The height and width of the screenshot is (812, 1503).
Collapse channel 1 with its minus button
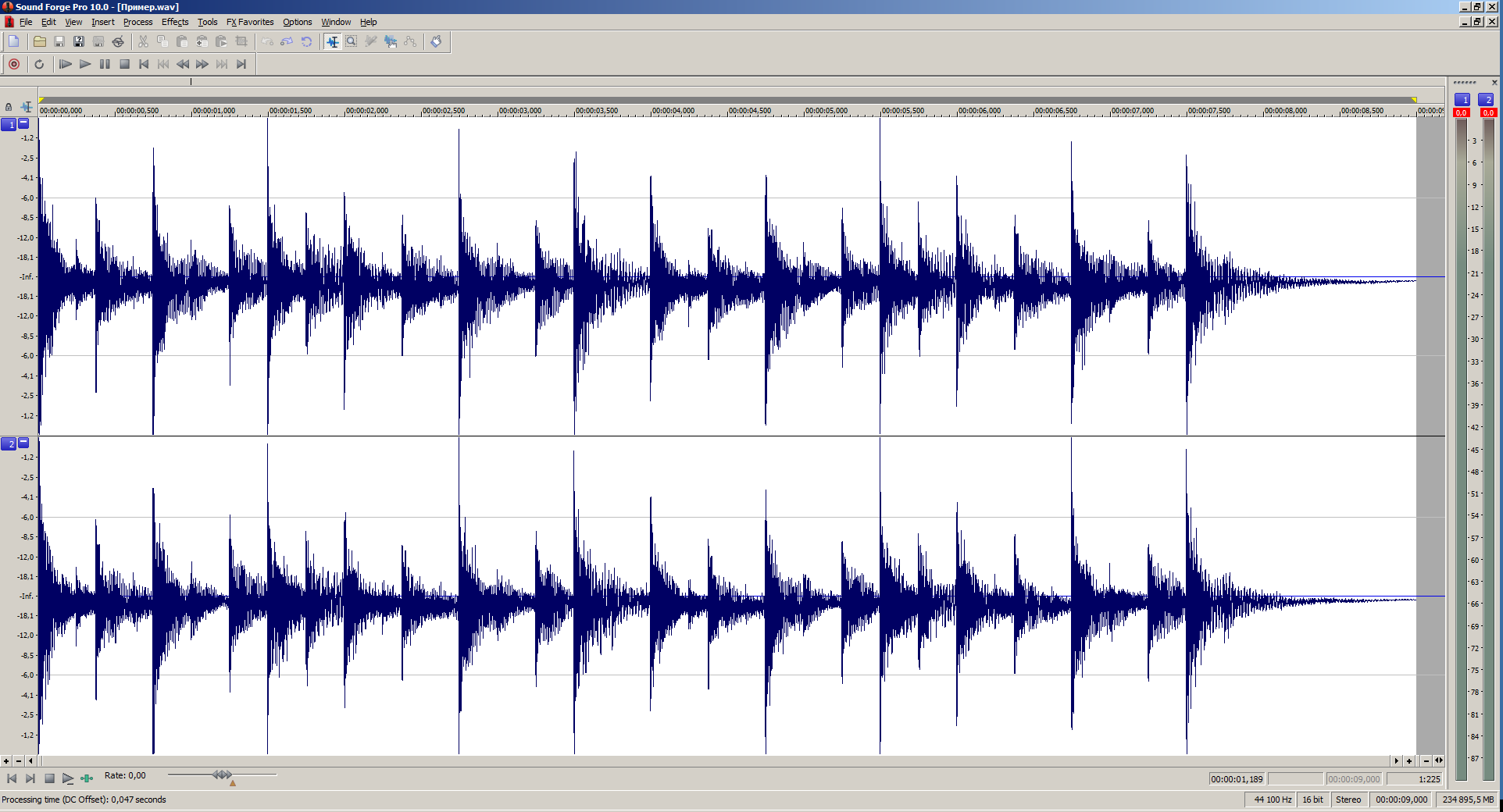coord(23,123)
